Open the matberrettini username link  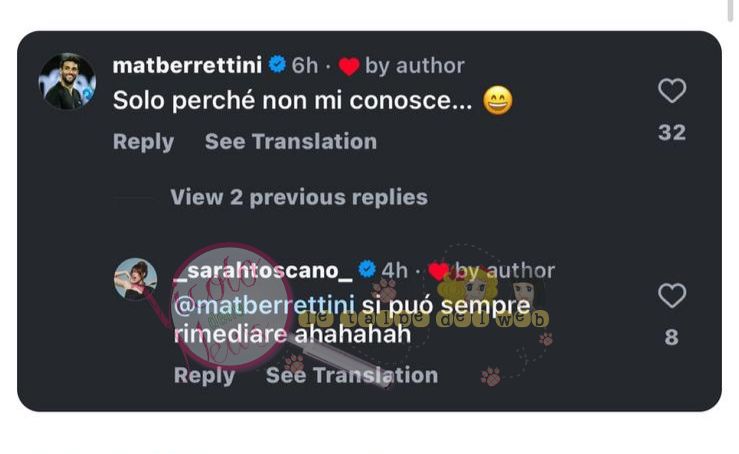pos(187,65)
